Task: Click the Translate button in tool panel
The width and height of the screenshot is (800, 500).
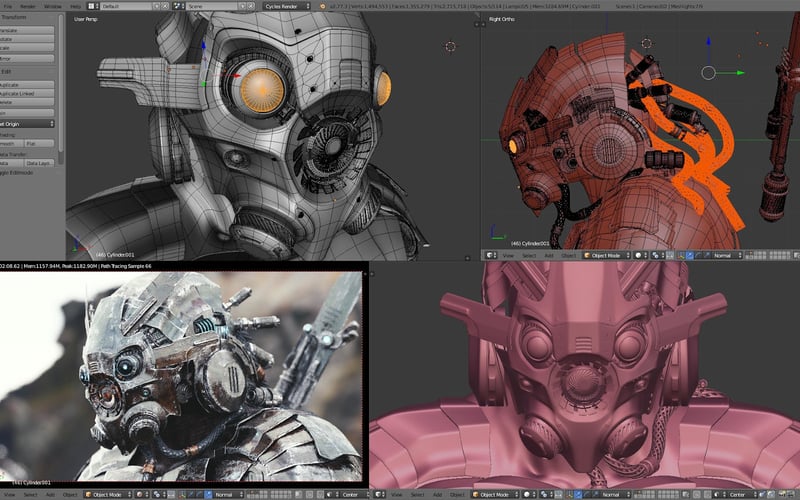Action: click(x=27, y=30)
